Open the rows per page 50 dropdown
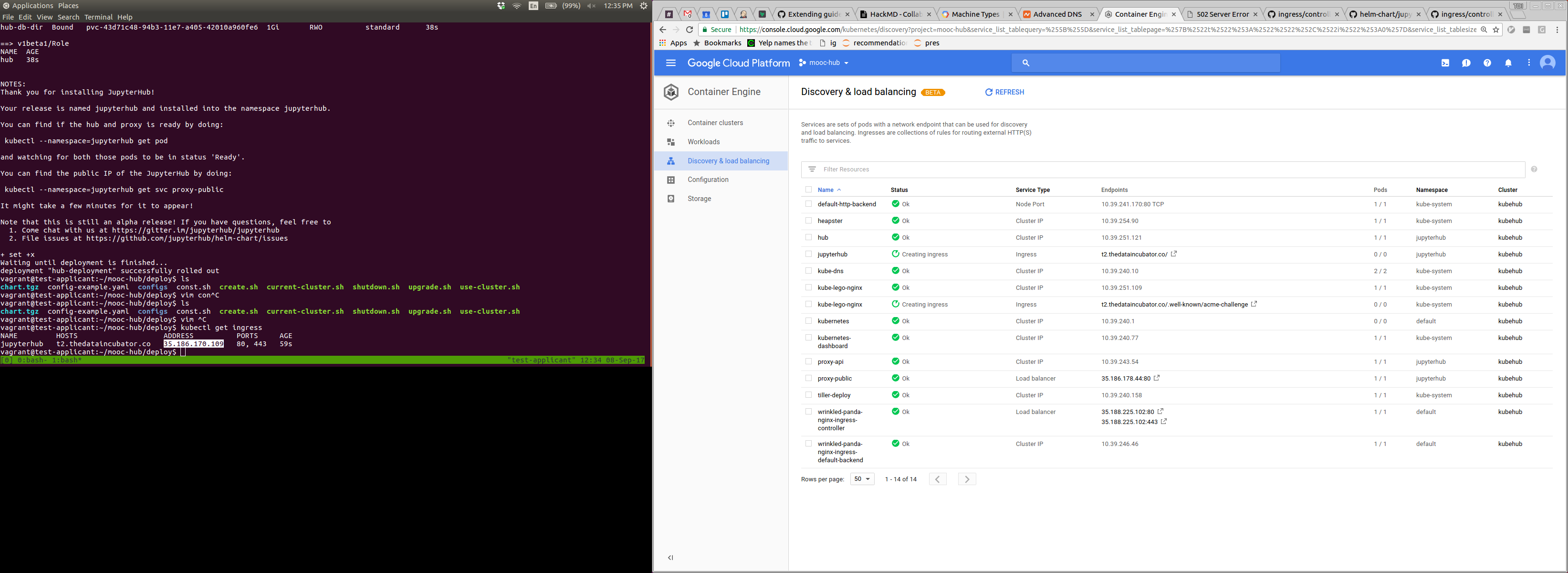 click(862, 479)
